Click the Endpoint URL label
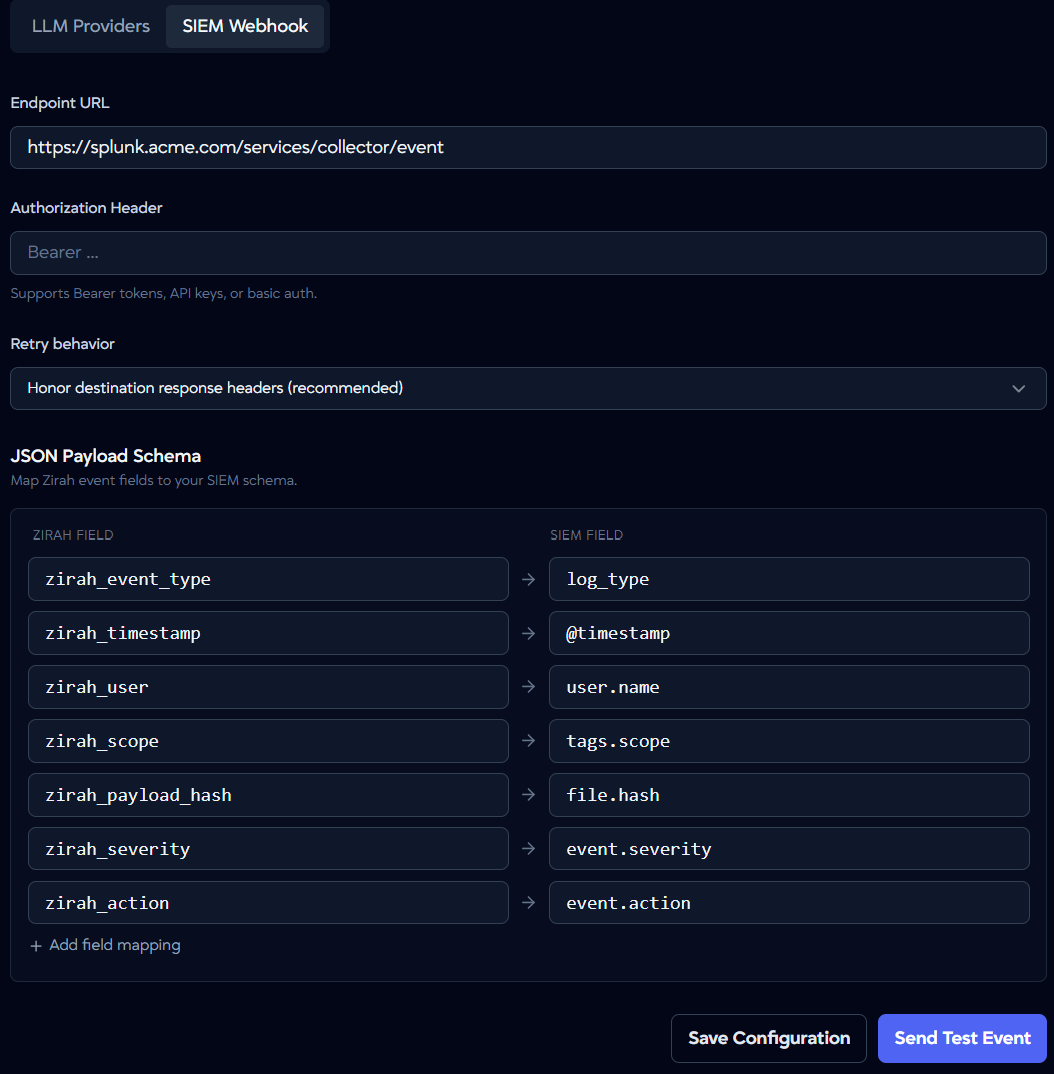 tap(60, 103)
